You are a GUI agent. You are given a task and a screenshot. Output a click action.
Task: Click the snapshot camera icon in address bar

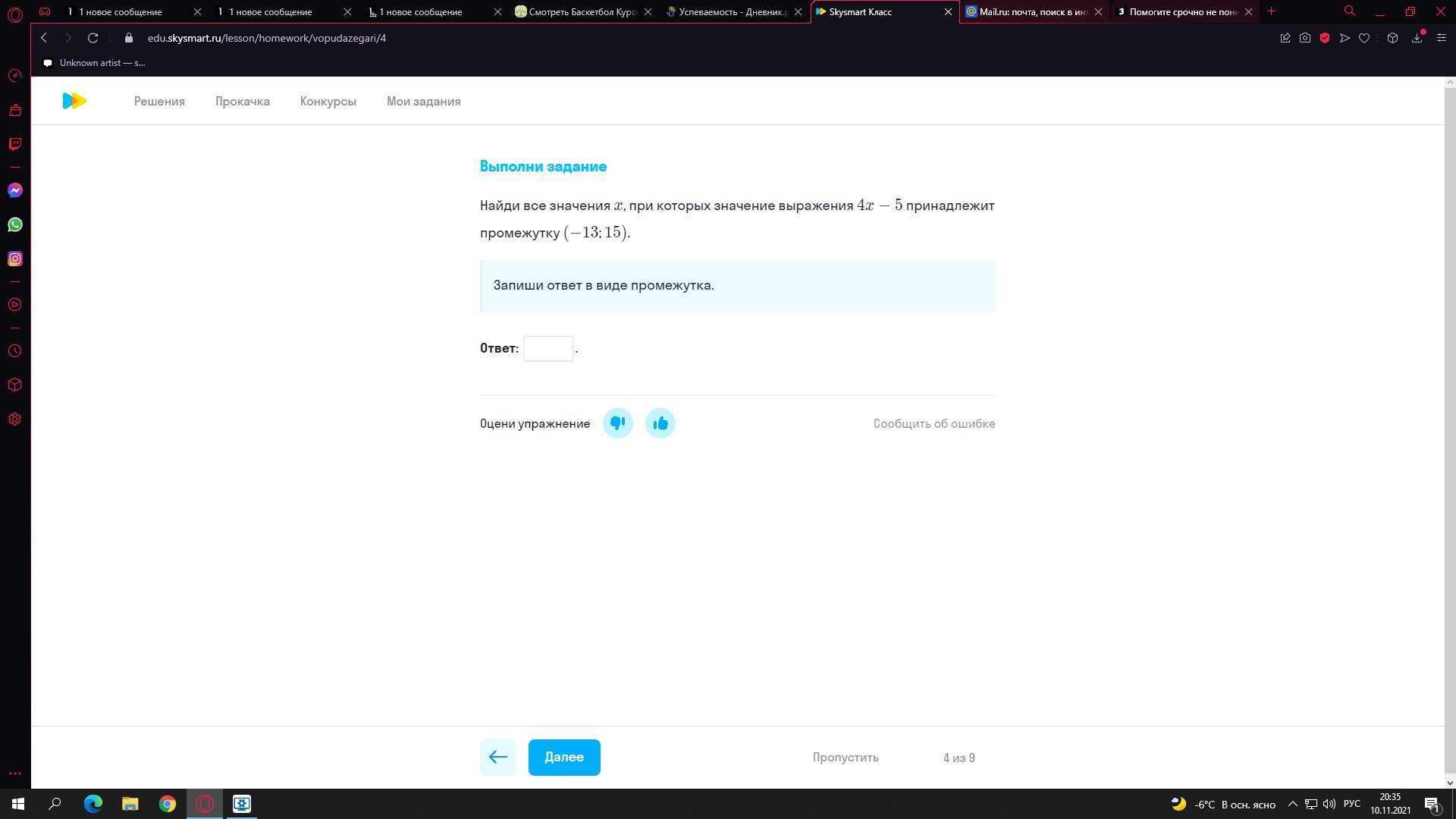[1304, 38]
